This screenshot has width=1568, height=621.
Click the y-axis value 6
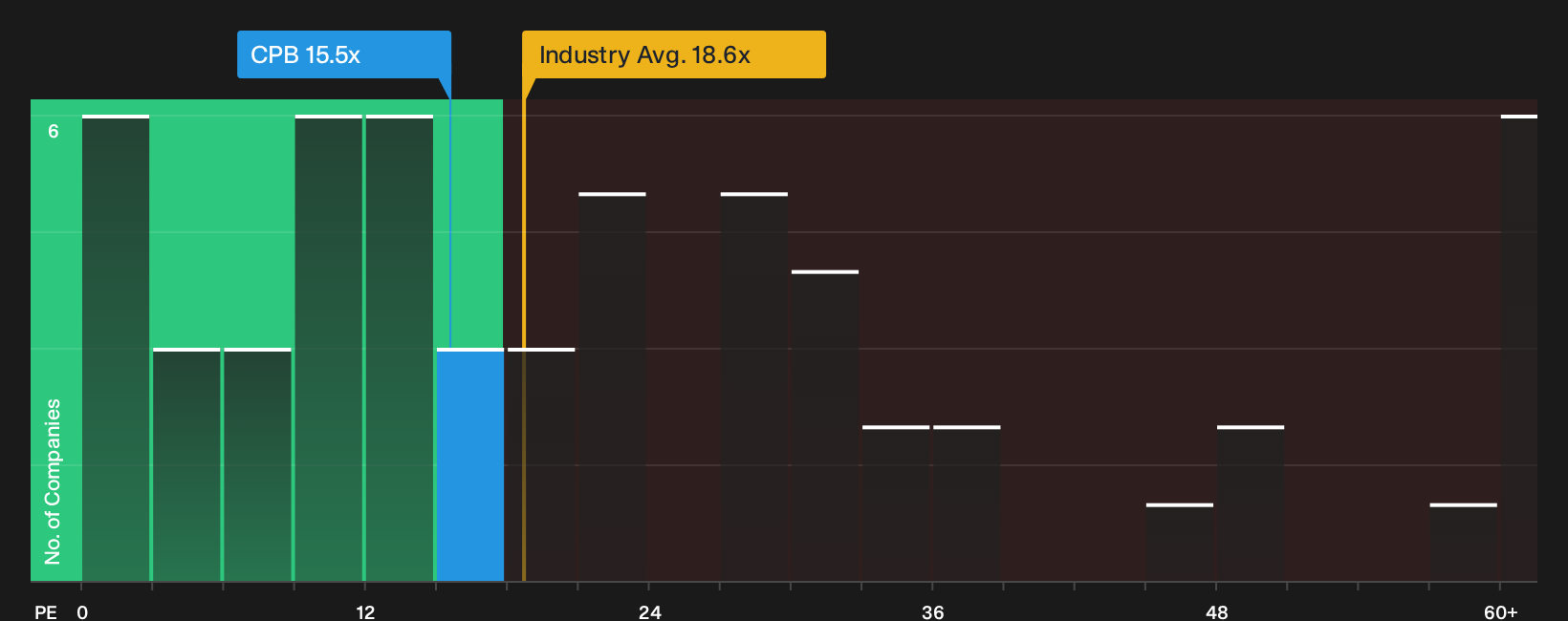[54, 131]
